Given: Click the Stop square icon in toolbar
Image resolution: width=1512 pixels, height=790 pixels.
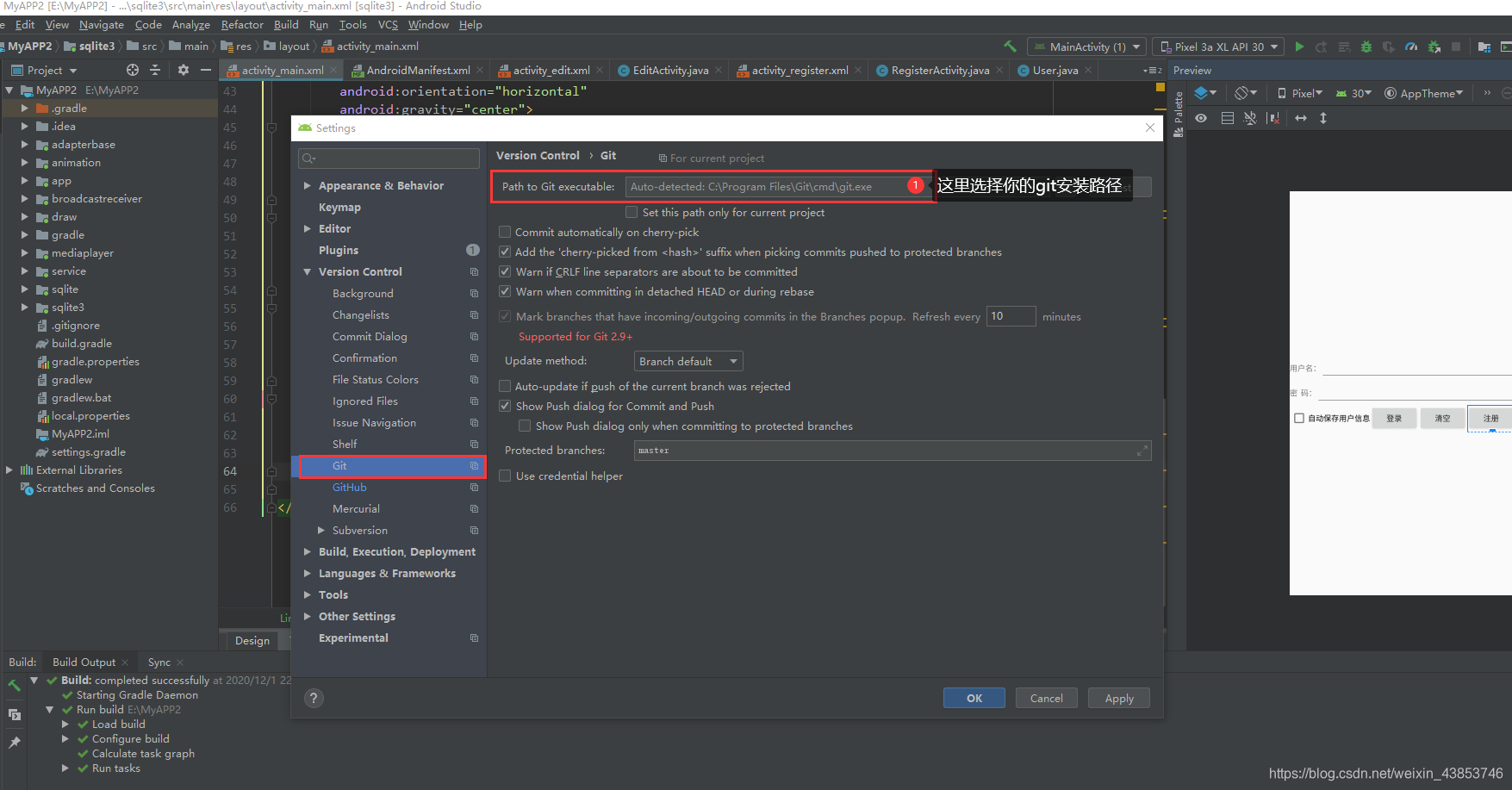Looking at the screenshot, I should pos(1456,47).
